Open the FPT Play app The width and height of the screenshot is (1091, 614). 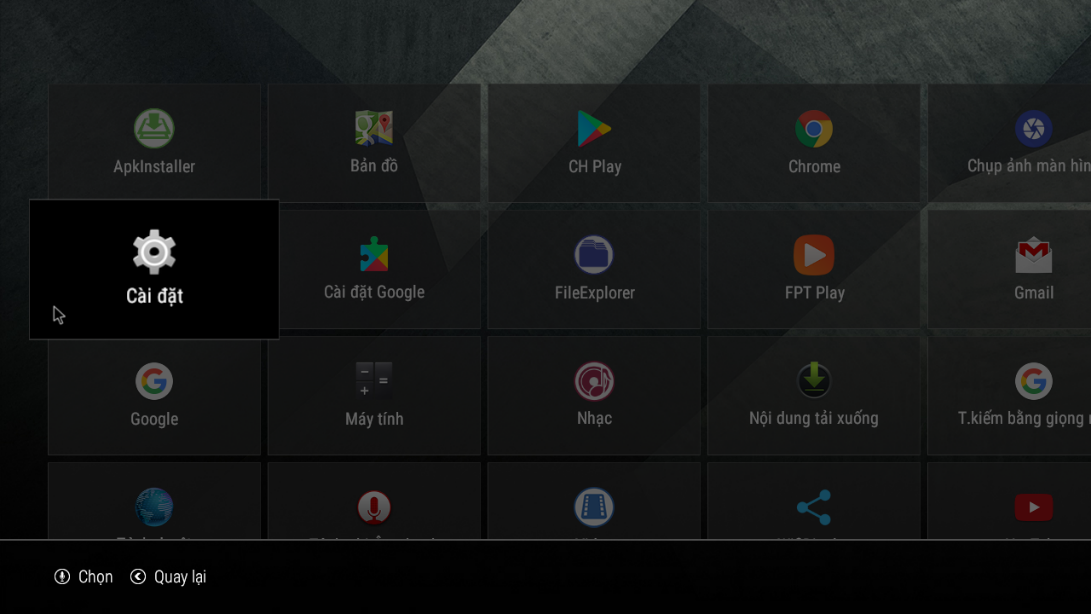pyautogui.click(x=814, y=269)
